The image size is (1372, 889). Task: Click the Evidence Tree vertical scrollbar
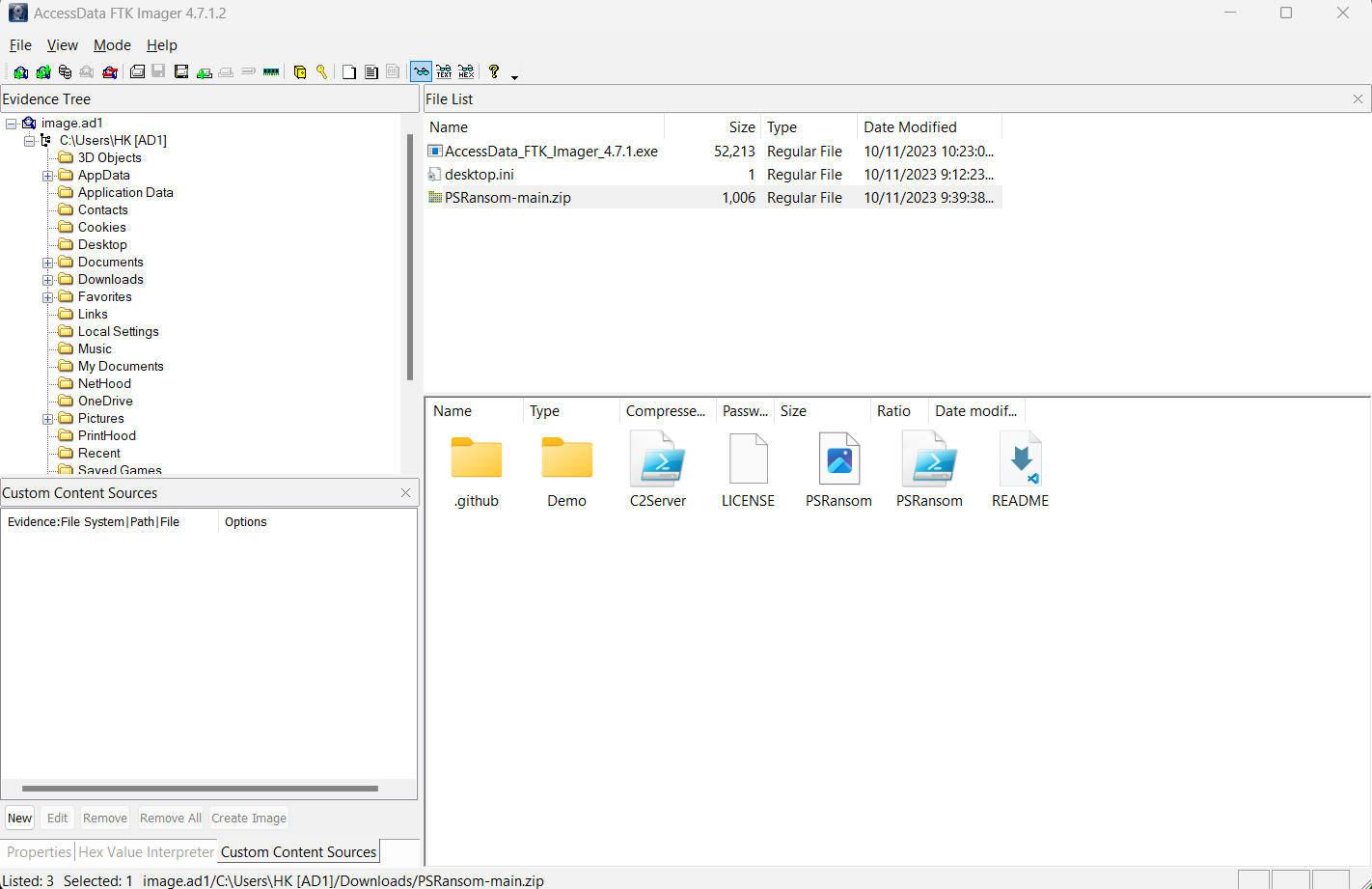[410, 257]
